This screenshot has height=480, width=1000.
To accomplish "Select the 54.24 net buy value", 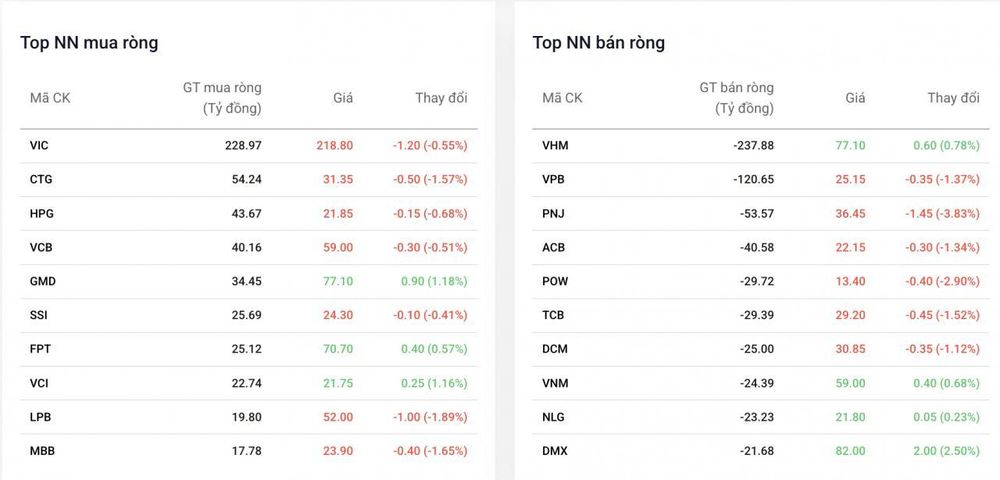I will coord(246,179).
